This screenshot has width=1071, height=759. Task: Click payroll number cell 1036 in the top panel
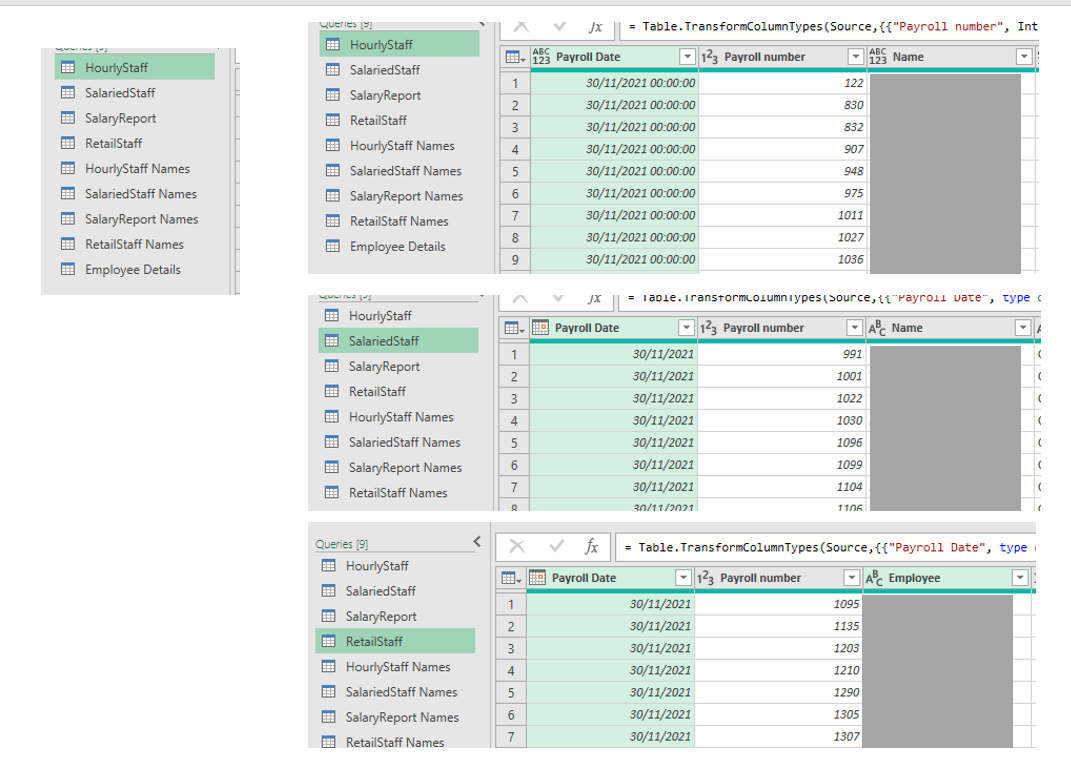click(x=783, y=259)
